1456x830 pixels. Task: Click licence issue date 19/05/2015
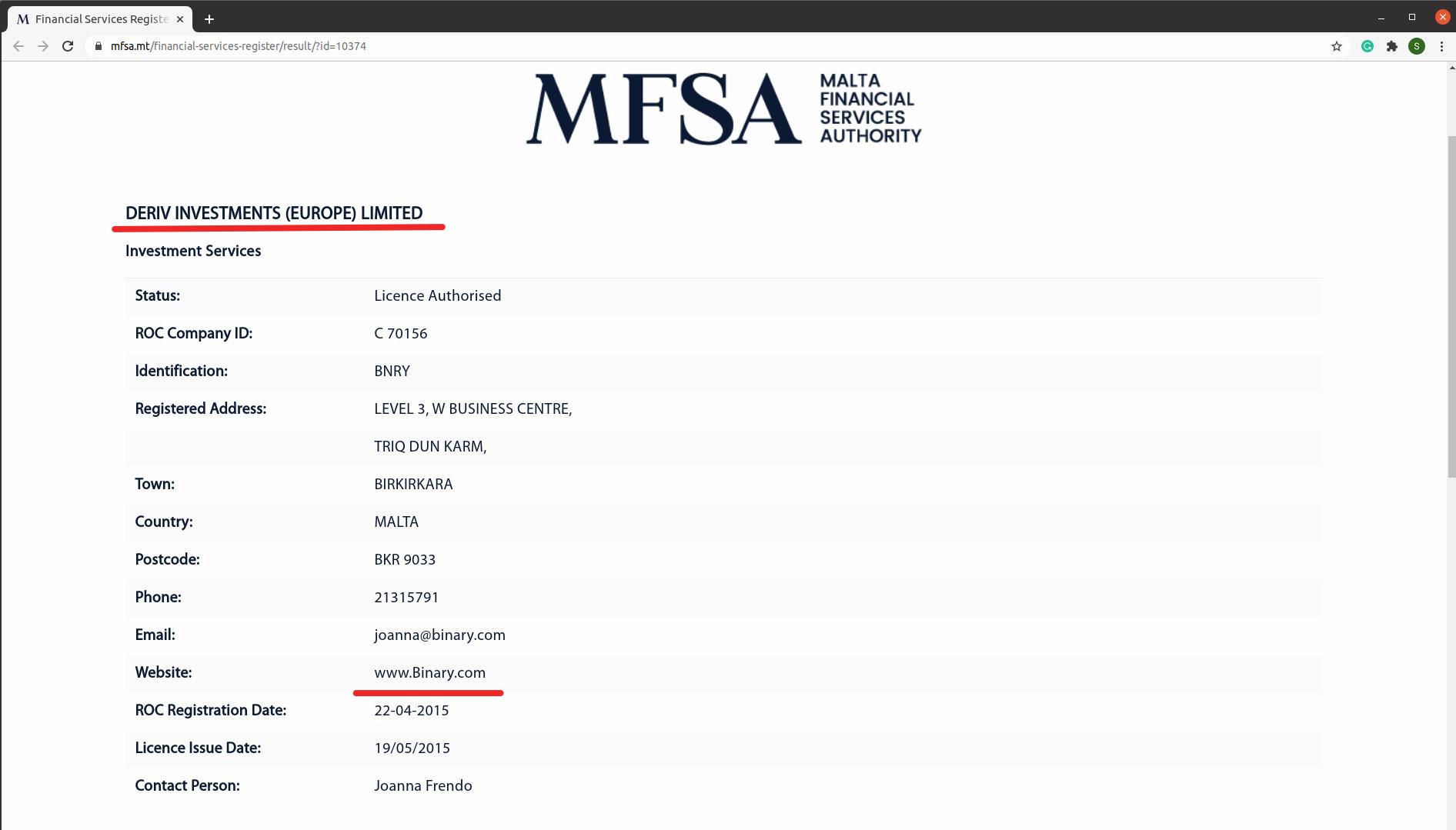[412, 748]
